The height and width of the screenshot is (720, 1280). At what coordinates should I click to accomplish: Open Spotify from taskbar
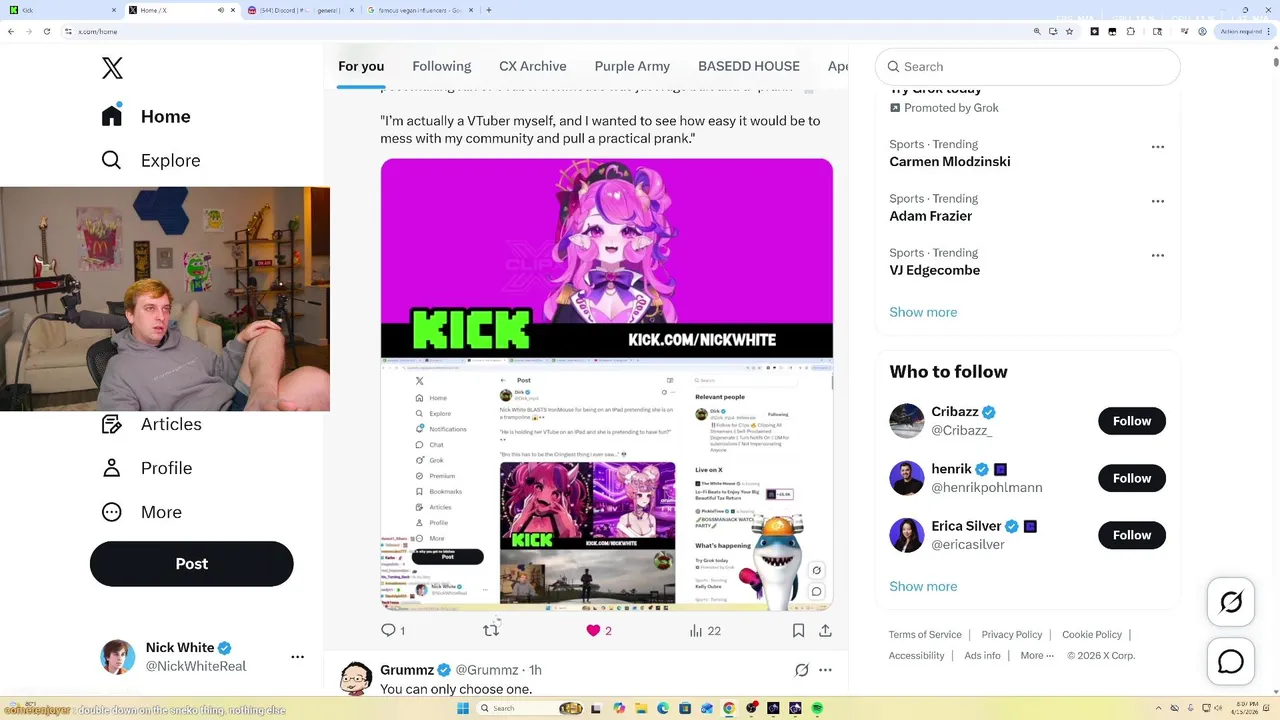coord(817,708)
